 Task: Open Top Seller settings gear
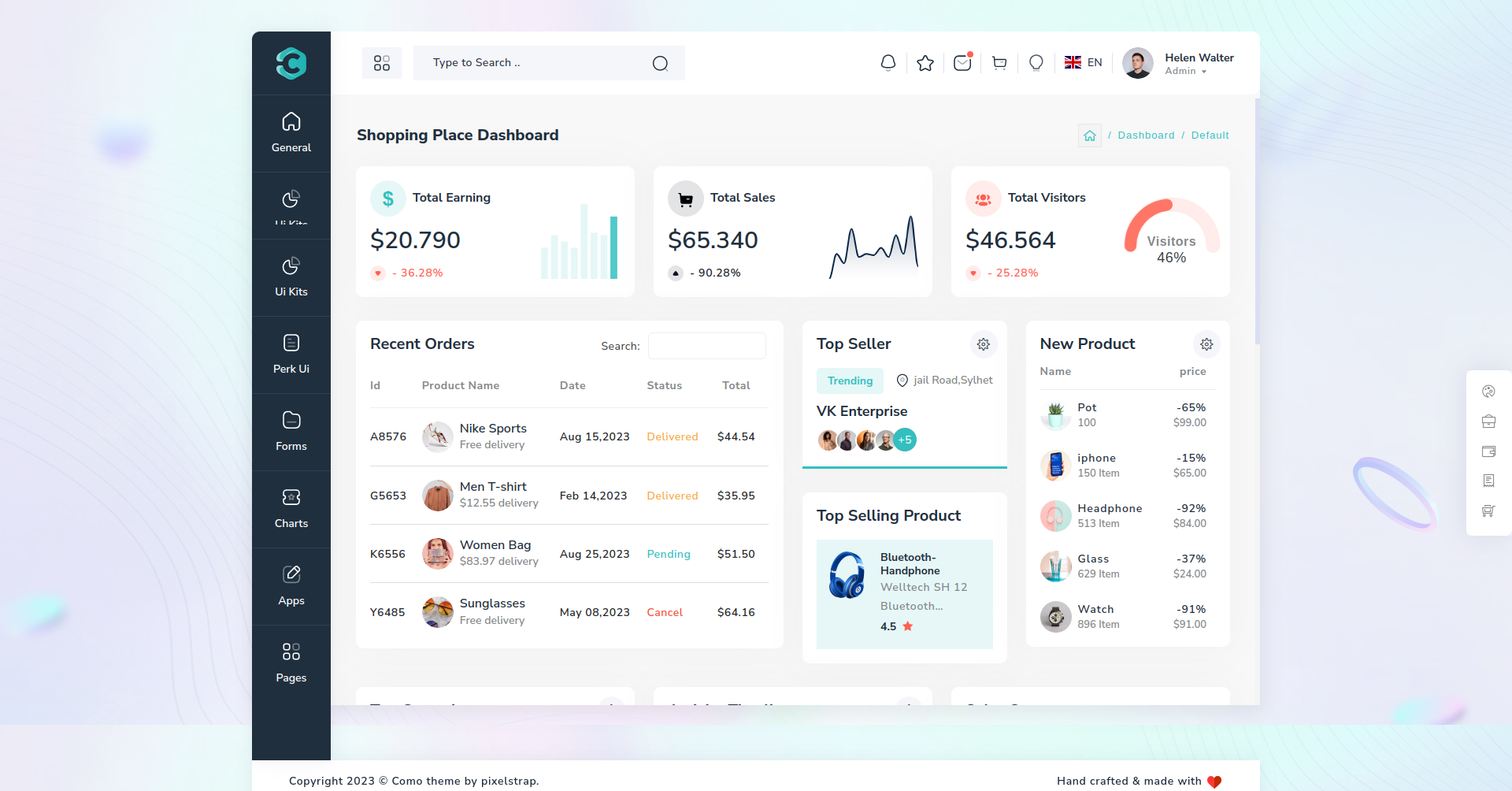tap(983, 344)
